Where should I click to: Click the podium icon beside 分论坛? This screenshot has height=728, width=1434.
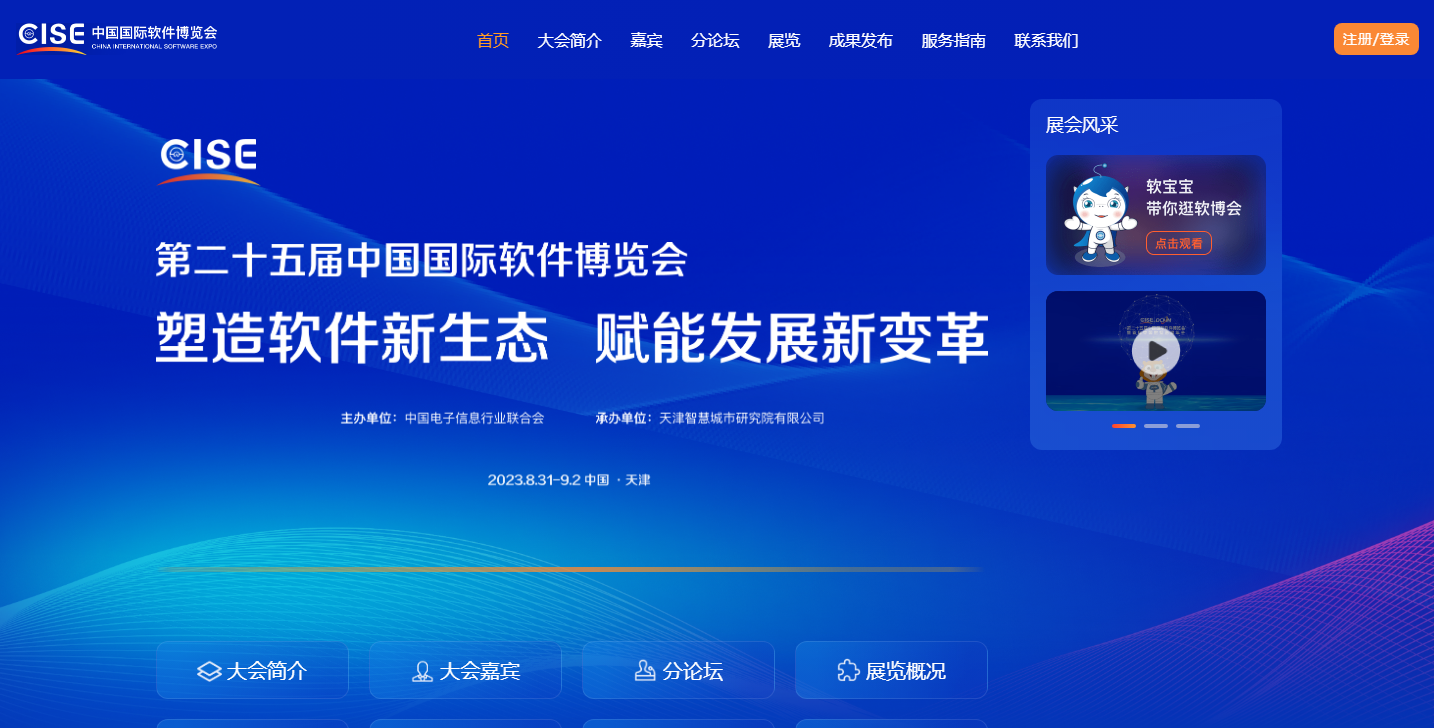tap(645, 671)
